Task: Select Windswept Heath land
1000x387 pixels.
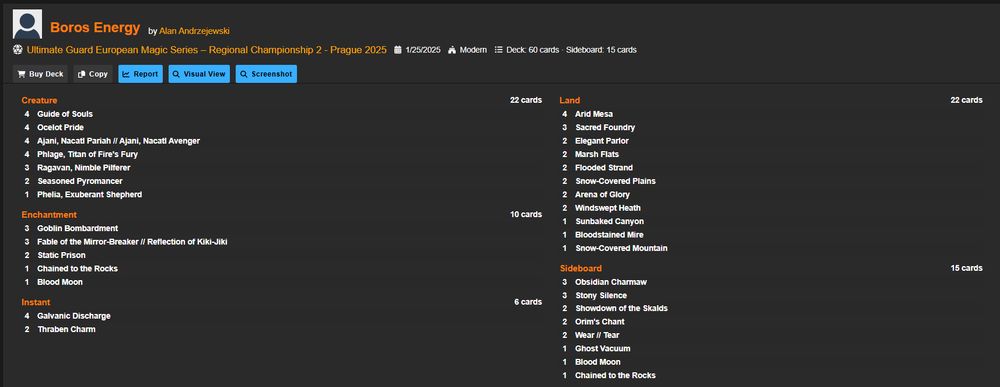Action: pos(608,207)
